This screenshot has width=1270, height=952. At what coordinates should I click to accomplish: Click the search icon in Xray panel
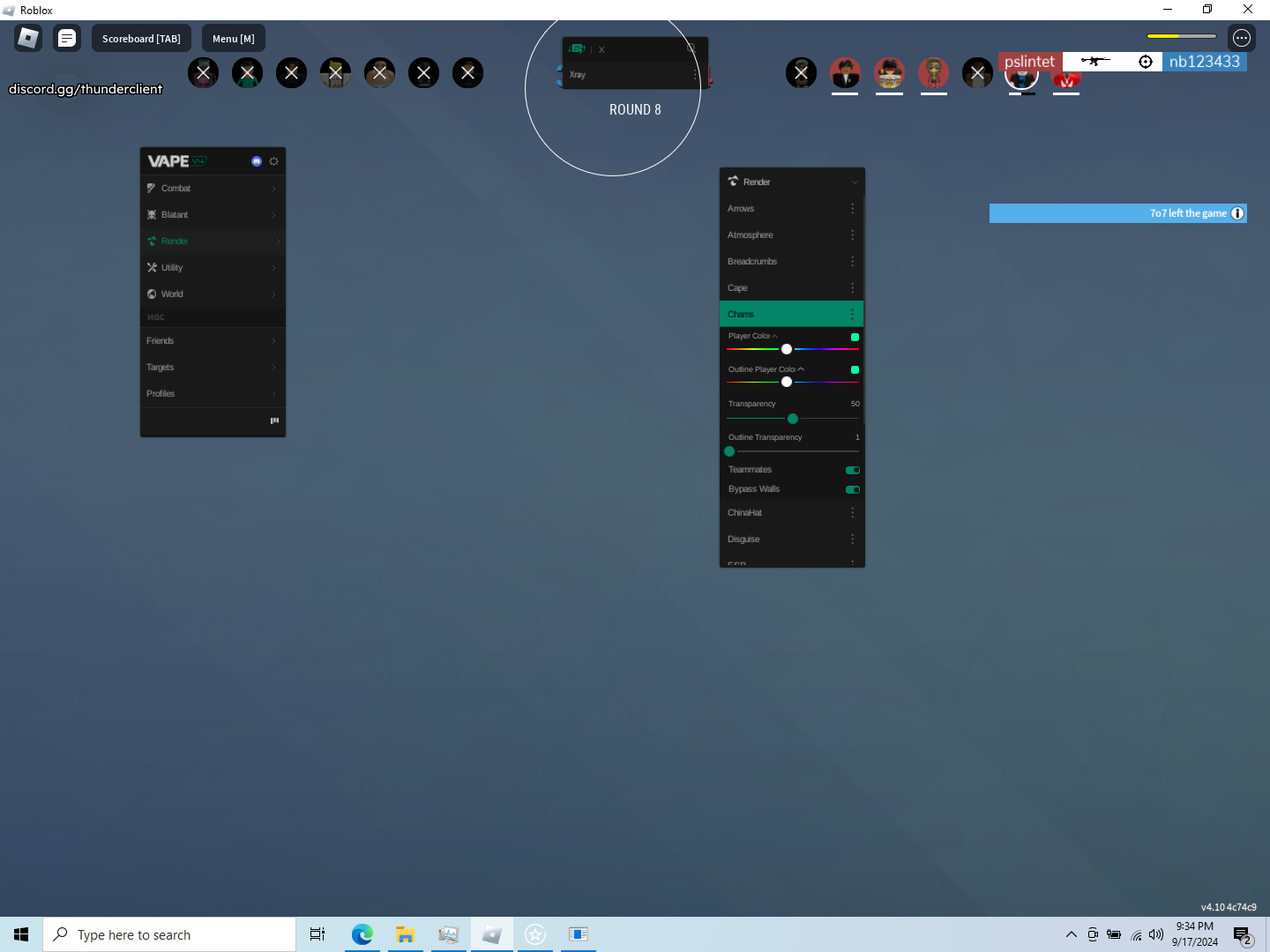[691, 48]
